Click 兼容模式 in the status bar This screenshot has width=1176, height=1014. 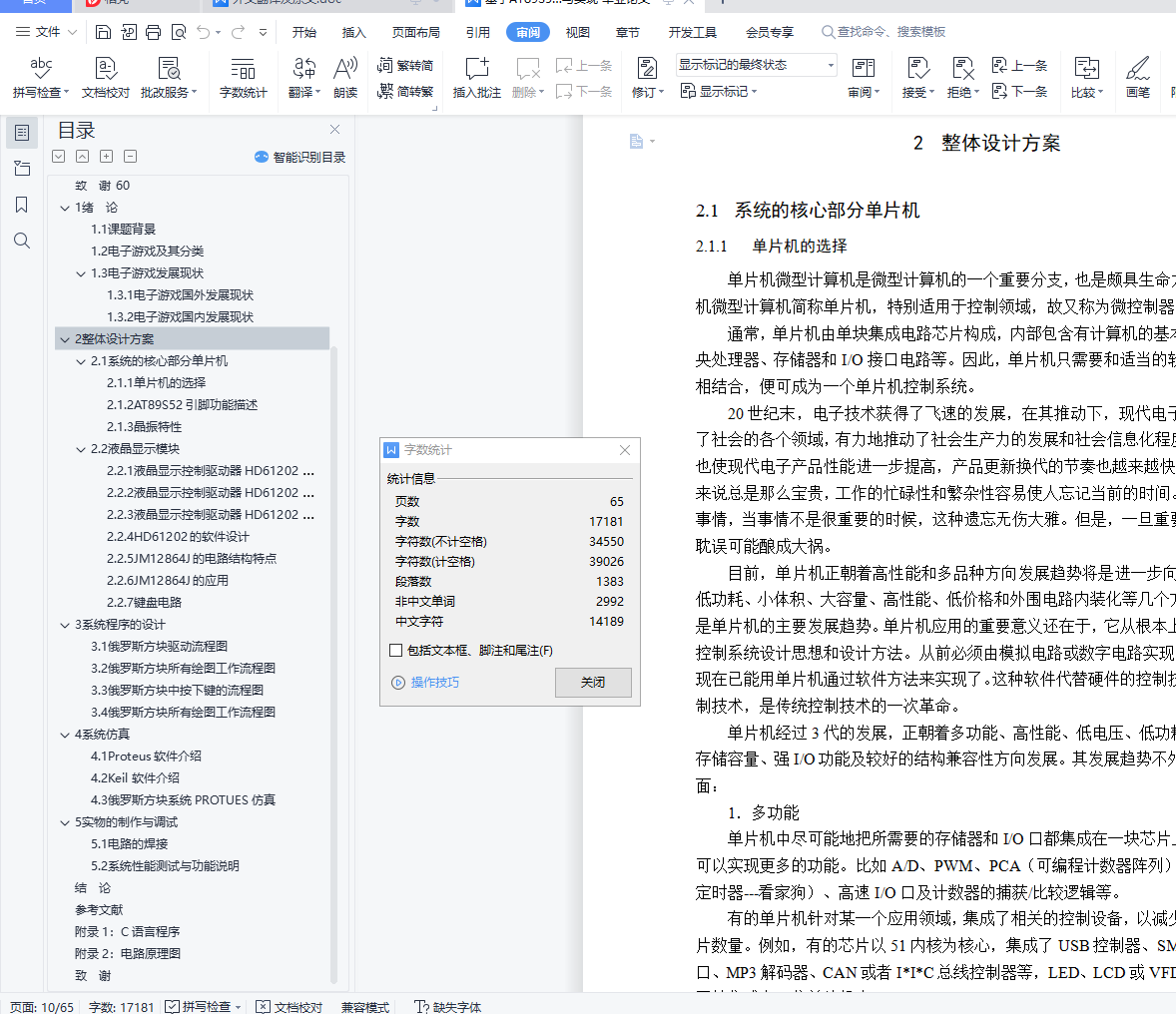(x=365, y=1006)
